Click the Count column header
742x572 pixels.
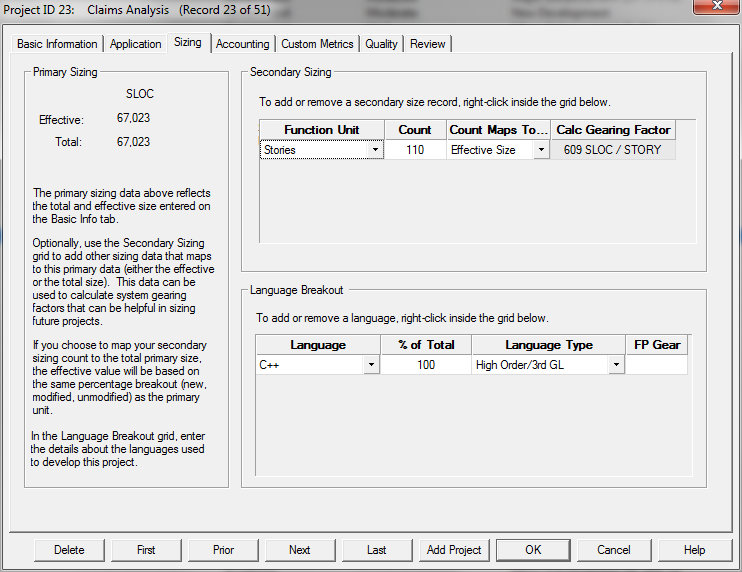click(415, 130)
